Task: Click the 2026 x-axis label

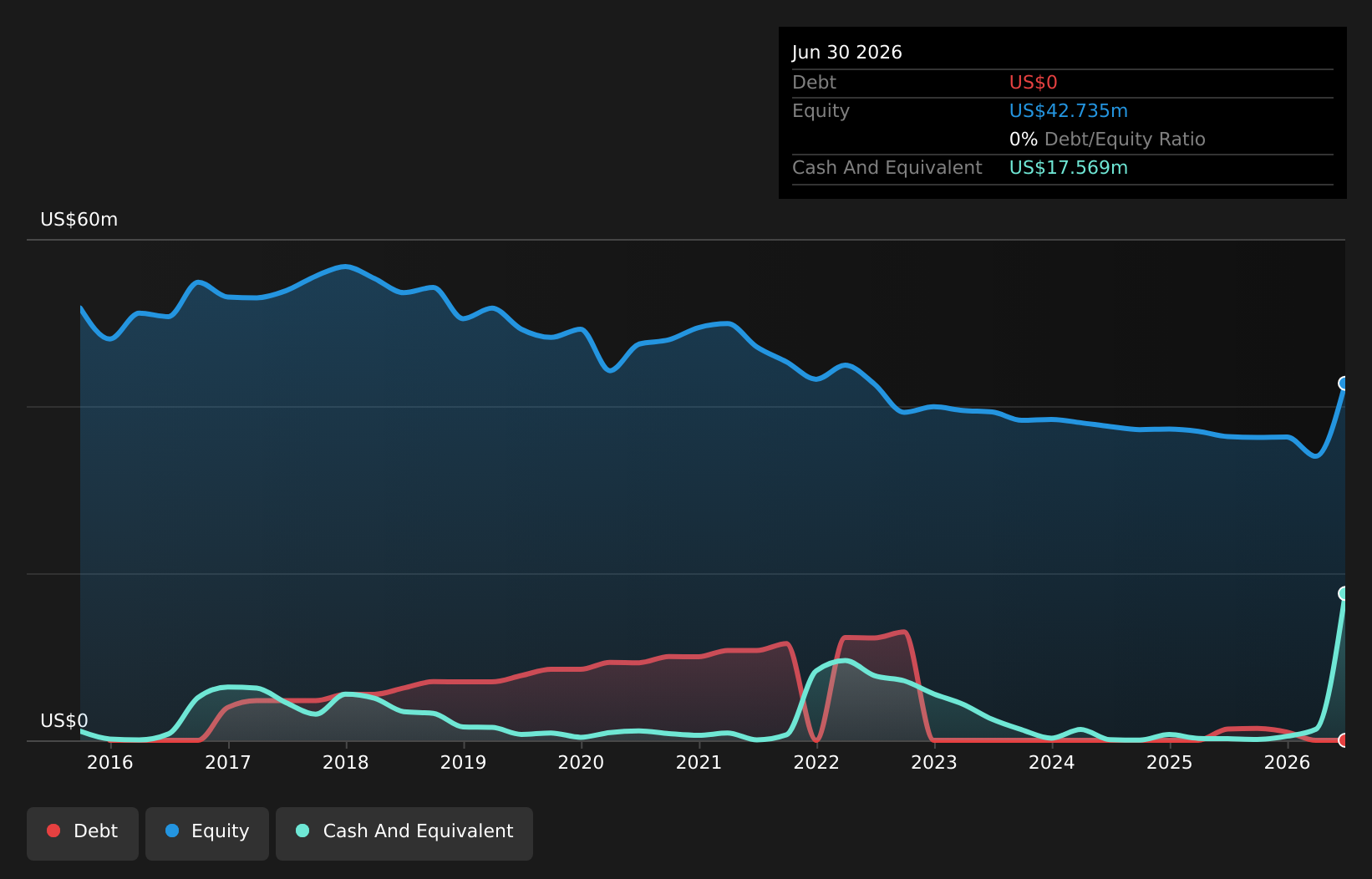Action: (x=1288, y=762)
